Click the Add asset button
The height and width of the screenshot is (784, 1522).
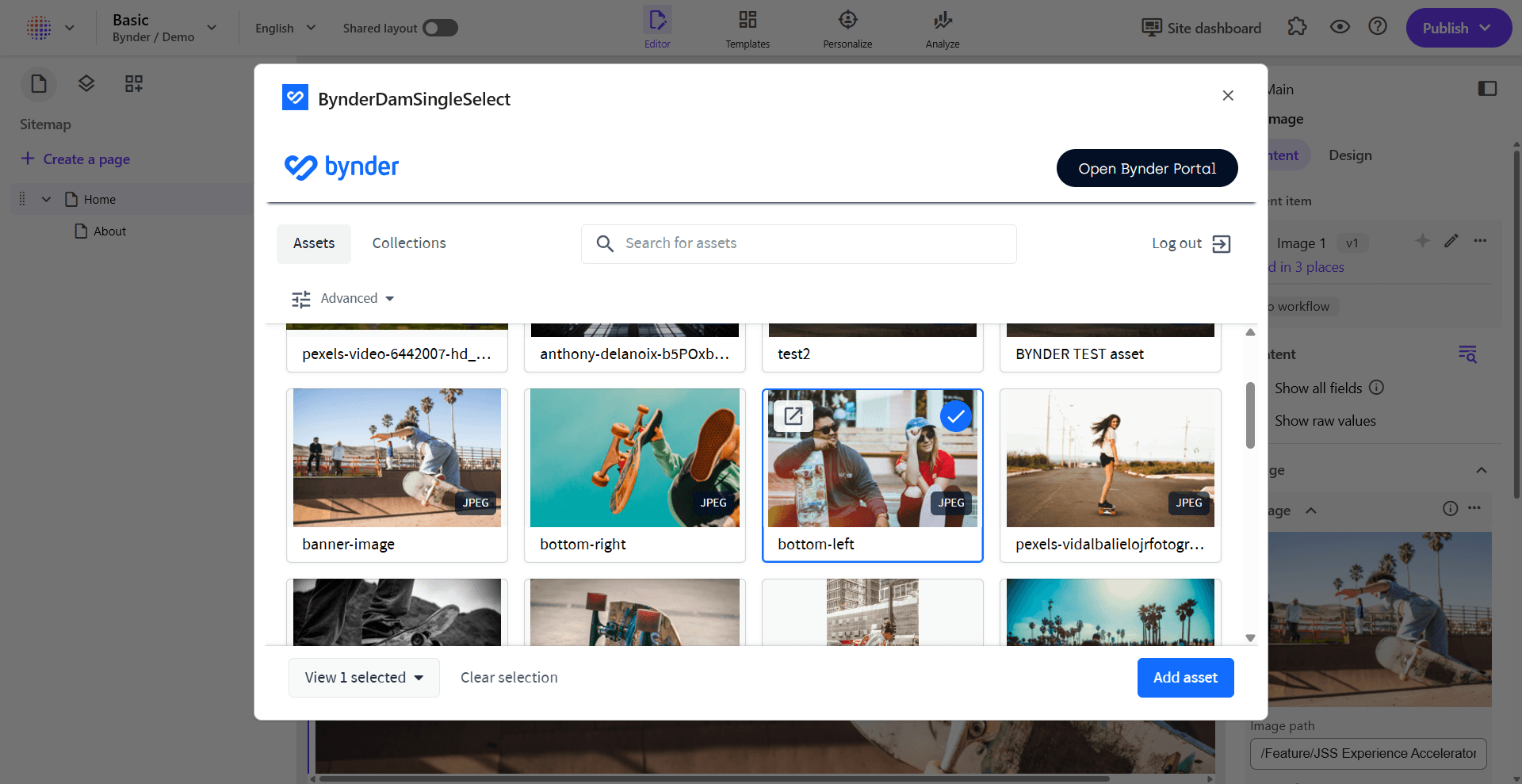coord(1185,678)
